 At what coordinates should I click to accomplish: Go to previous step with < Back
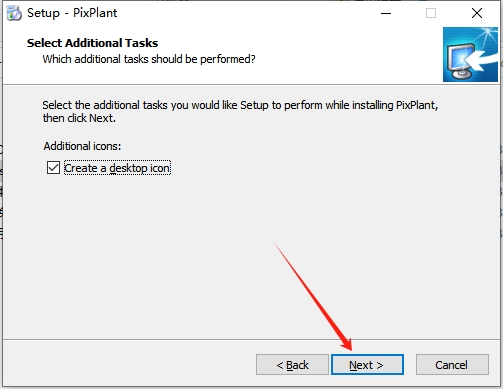coord(292,365)
